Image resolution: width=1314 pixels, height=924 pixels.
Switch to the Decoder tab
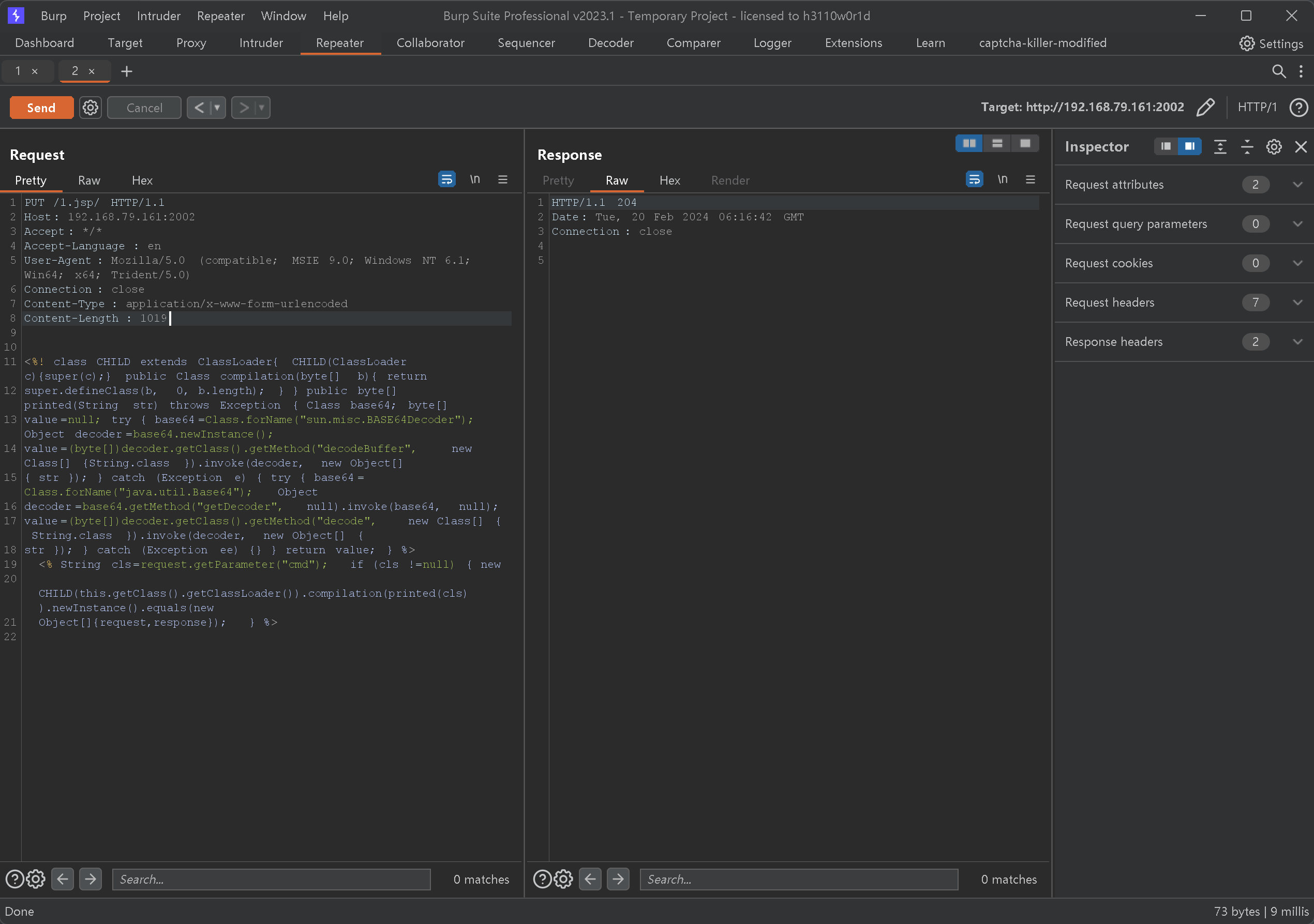click(x=610, y=43)
